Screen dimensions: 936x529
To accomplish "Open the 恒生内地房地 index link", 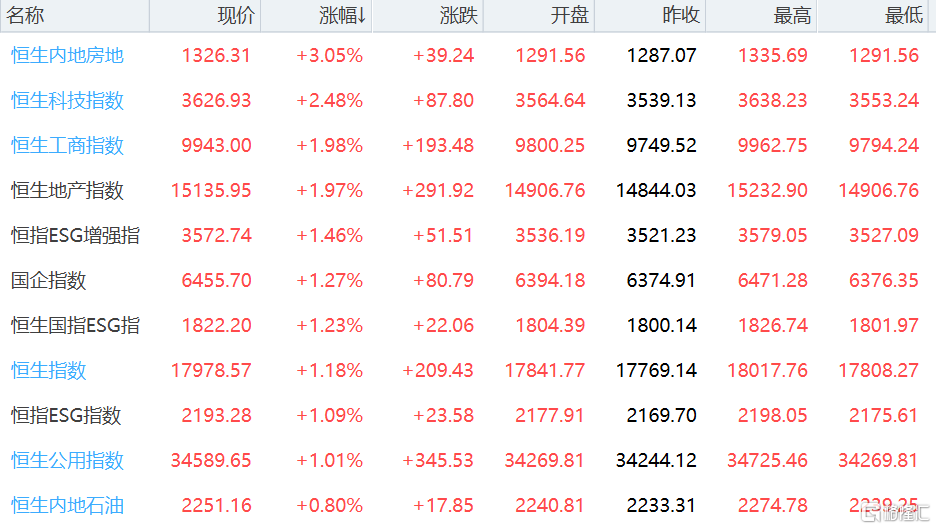I will tap(67, 55).
